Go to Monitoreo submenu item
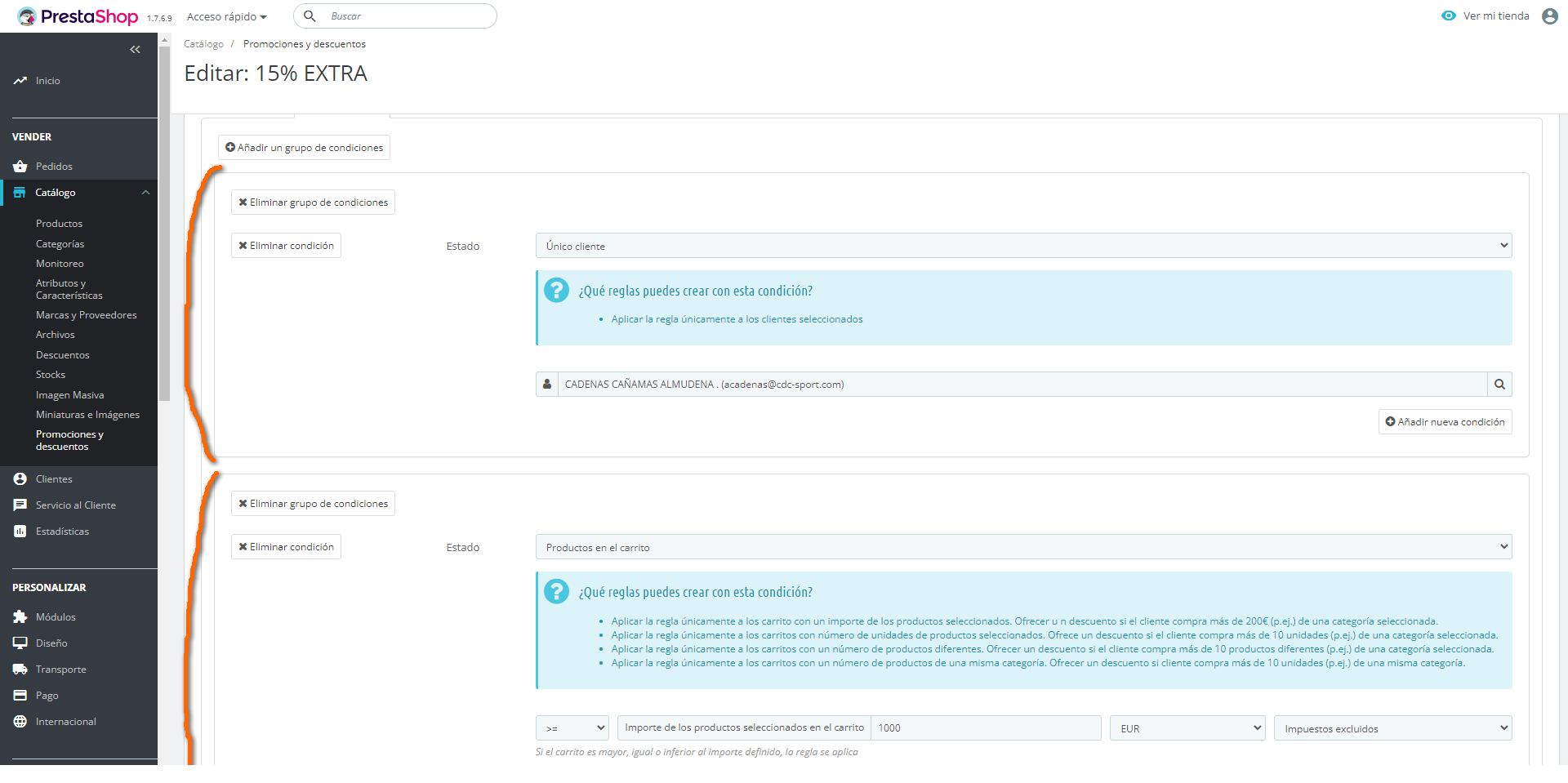 pos(60,264)
